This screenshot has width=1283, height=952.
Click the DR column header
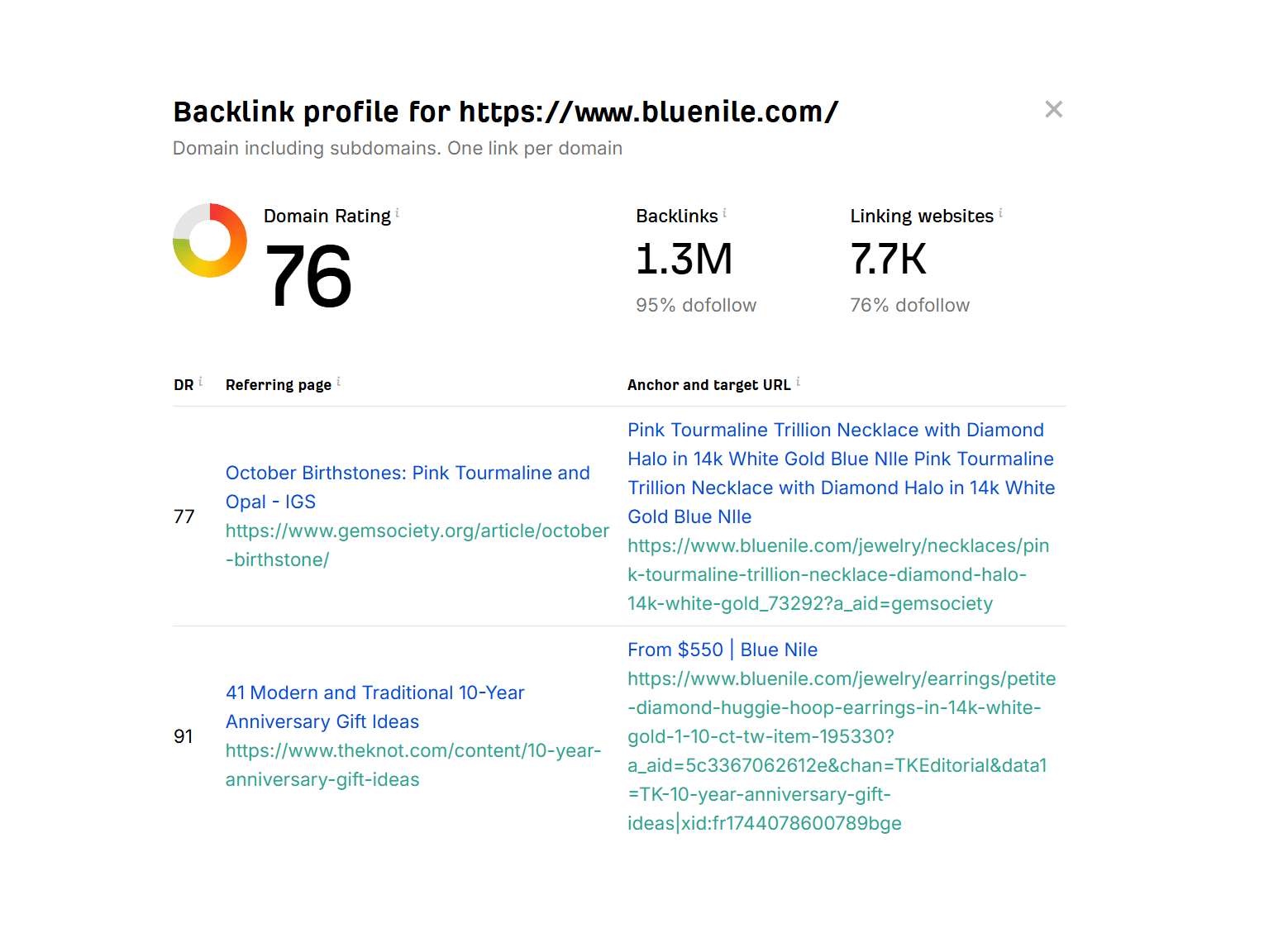coord(184,385)
